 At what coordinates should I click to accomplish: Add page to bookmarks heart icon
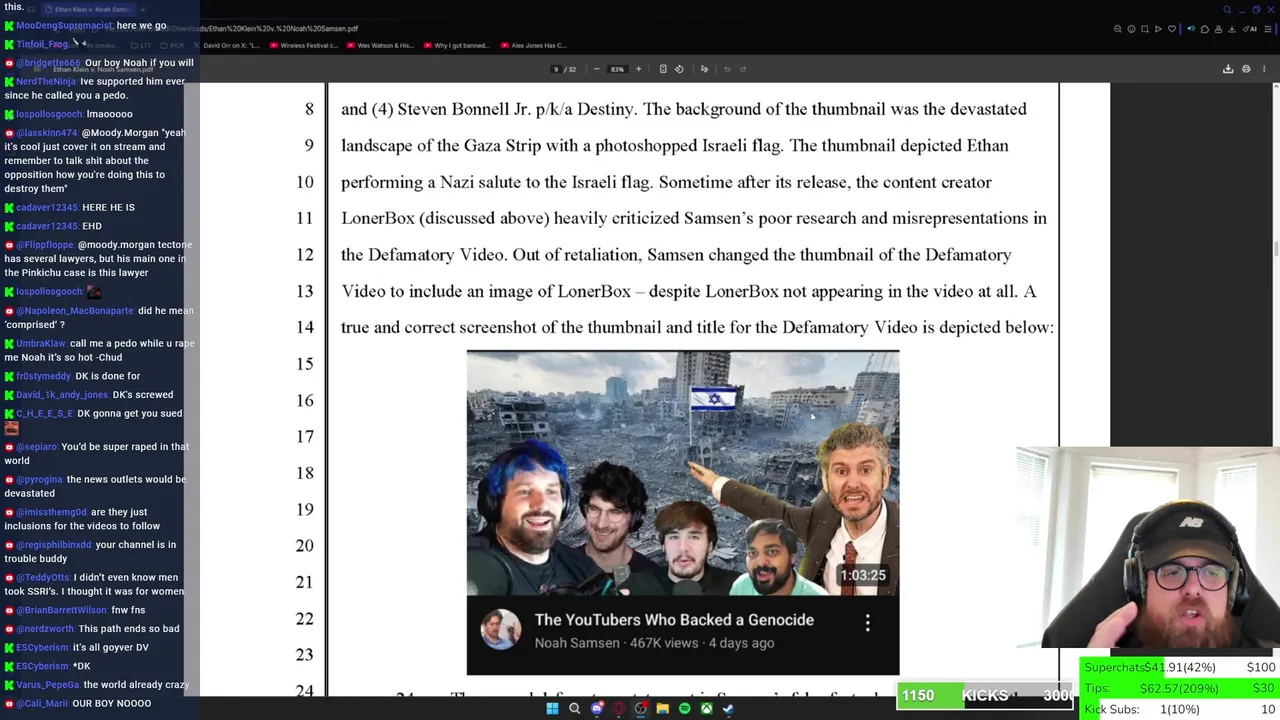(1172, 29)
